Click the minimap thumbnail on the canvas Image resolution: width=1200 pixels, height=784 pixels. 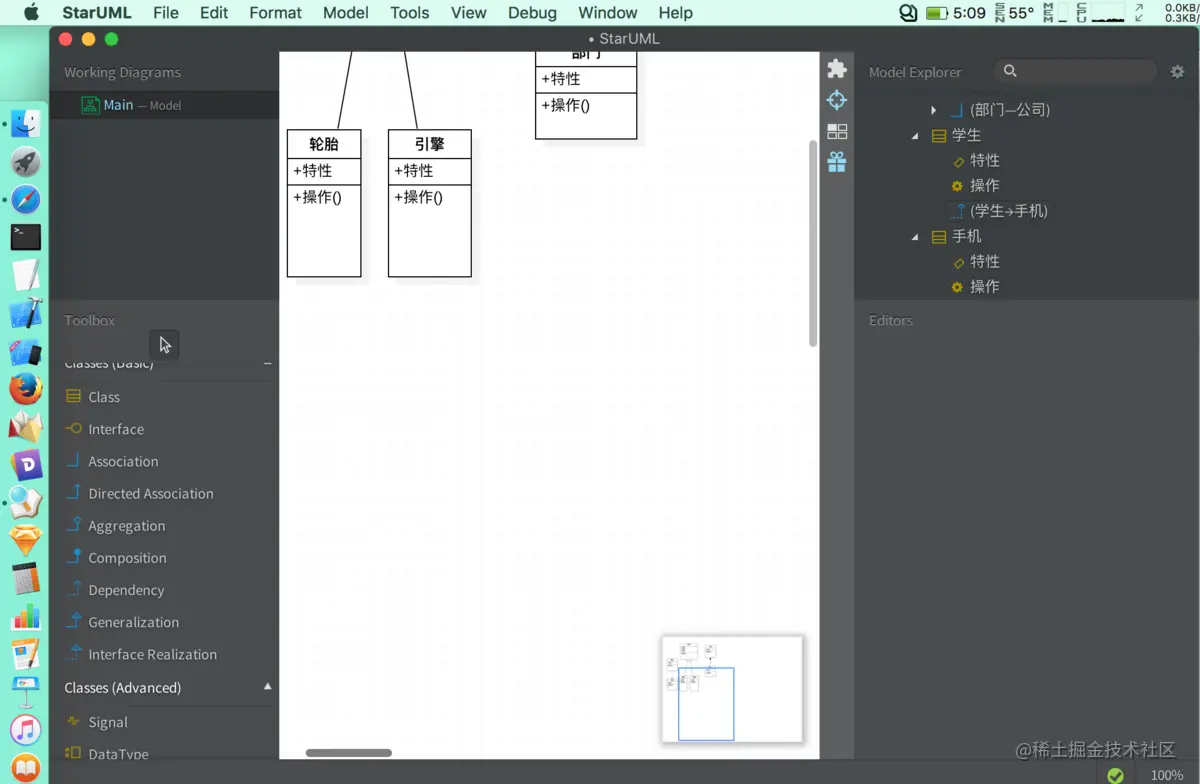tap(732, 689)
